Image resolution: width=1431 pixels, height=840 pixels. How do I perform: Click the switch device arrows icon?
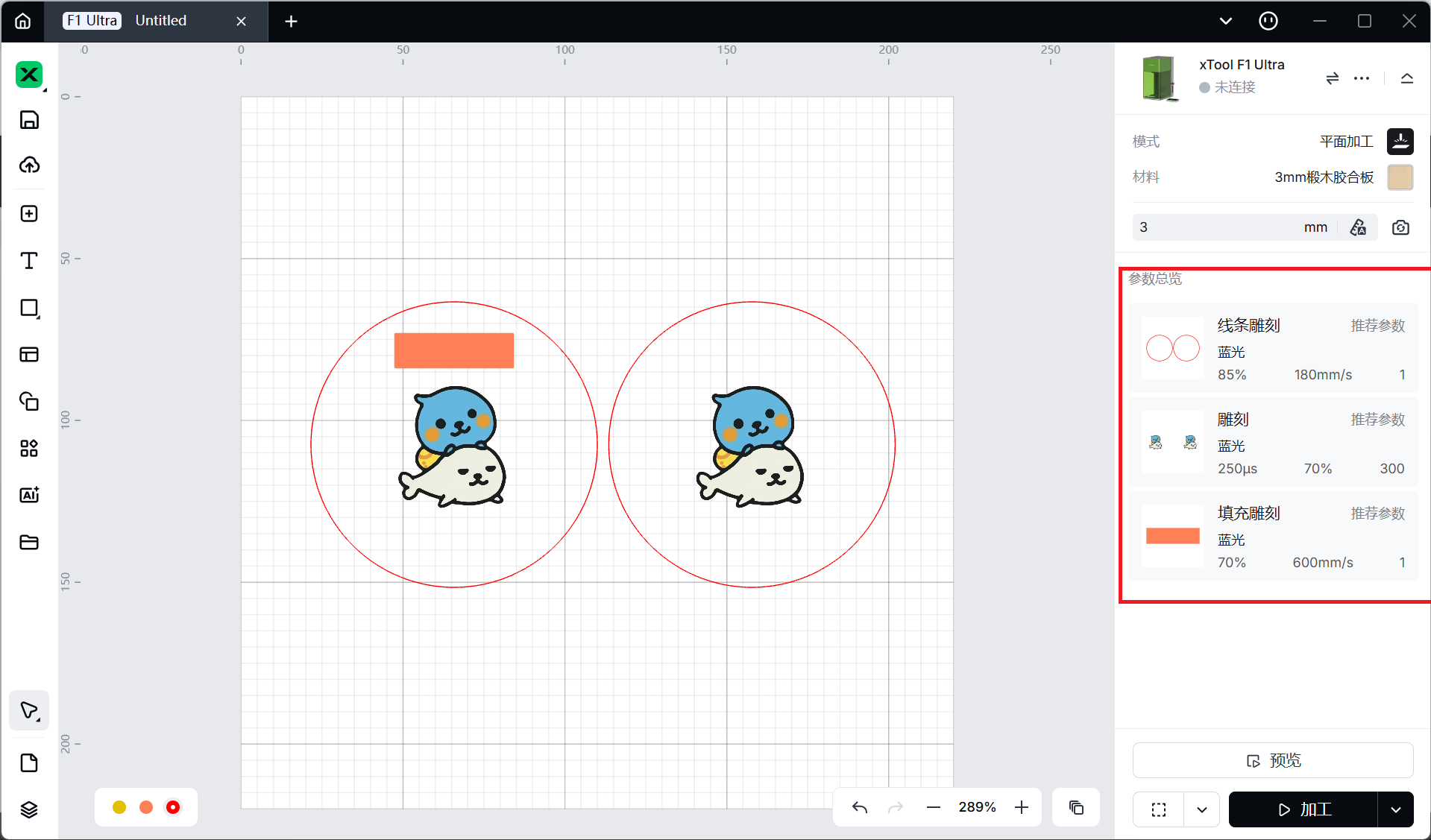click(1332, 78)
